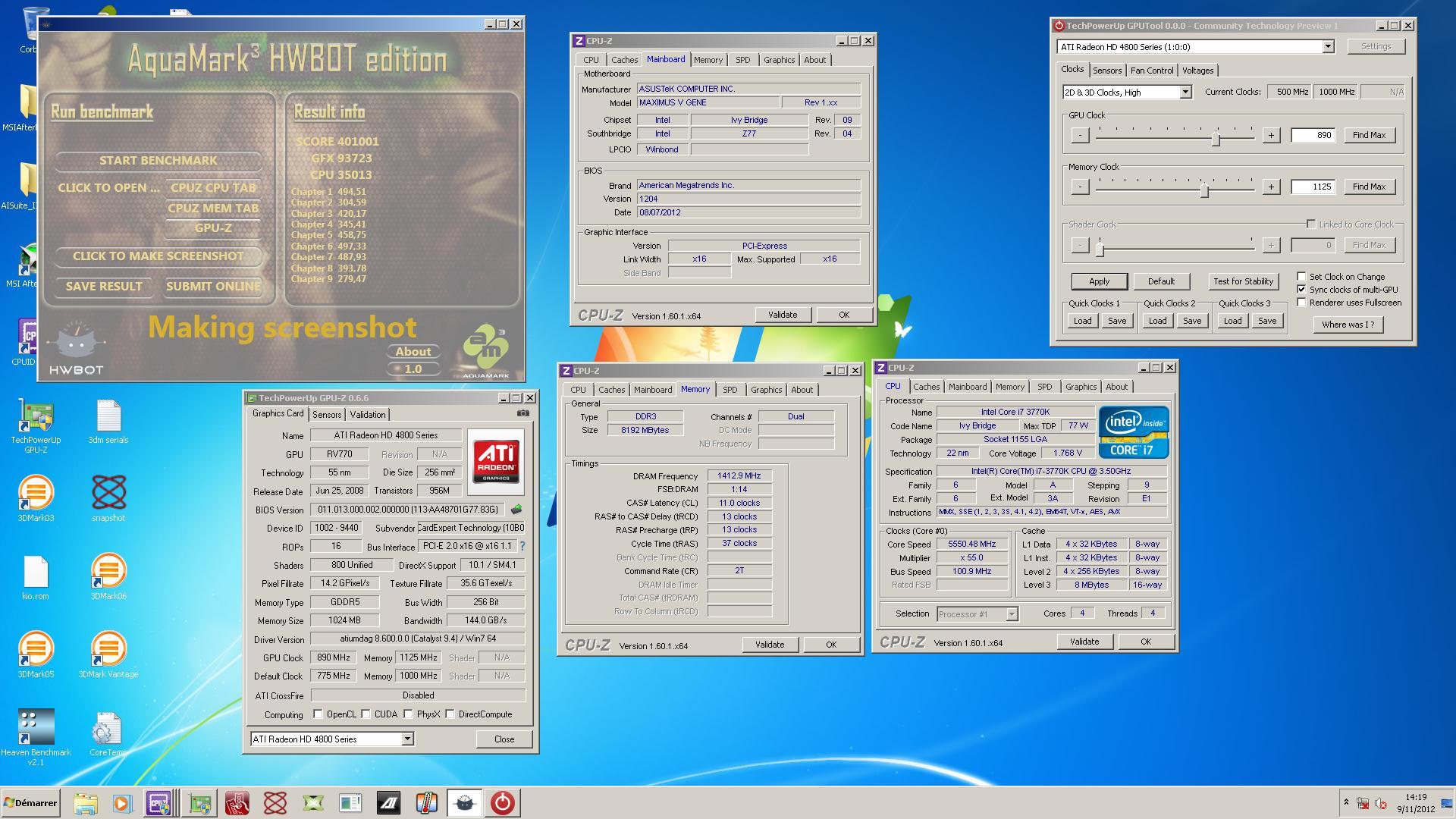Click the CPU-Z taskbar icon

(x=159, y=803)
